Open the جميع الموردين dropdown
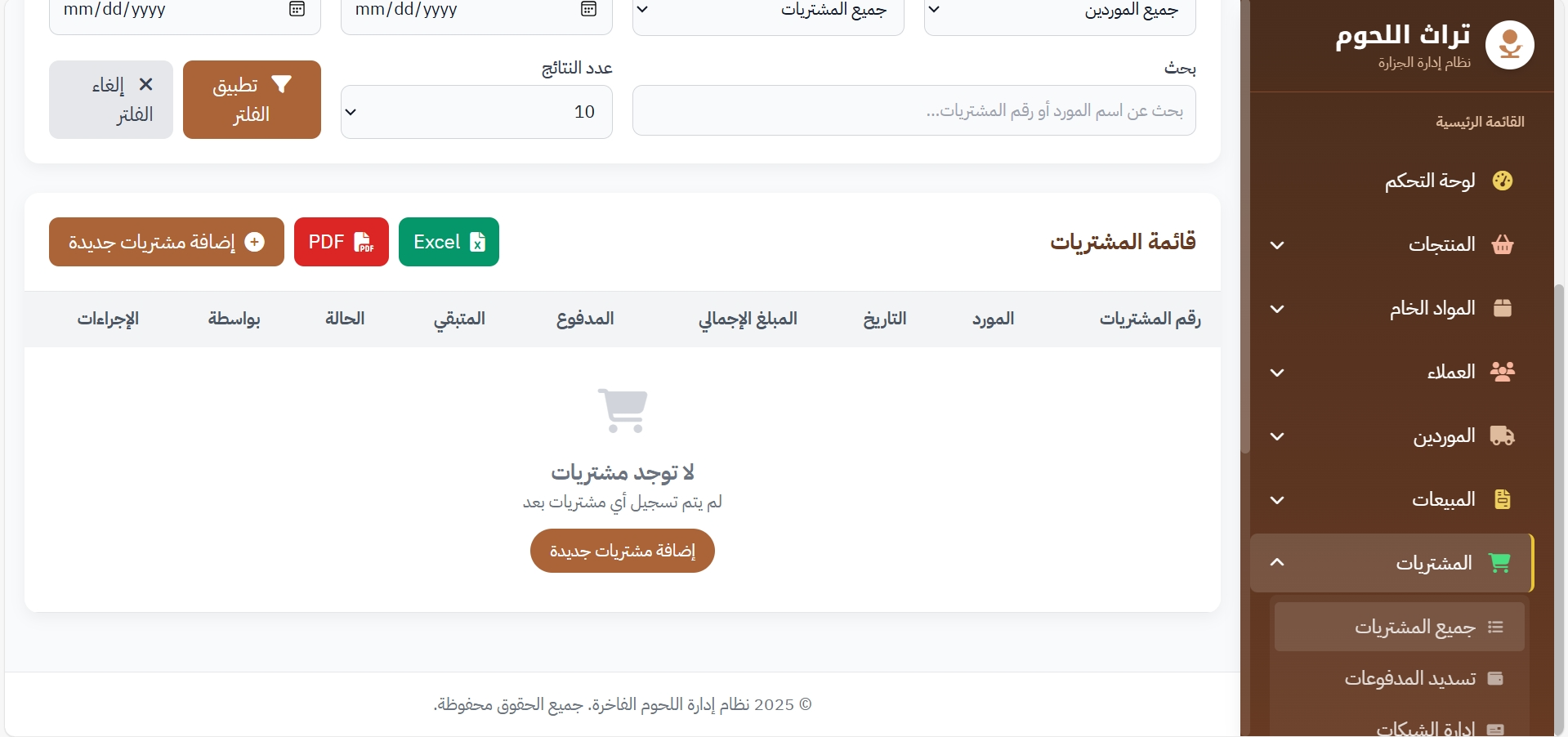 pyautogui.click(x=1060, y=11)
